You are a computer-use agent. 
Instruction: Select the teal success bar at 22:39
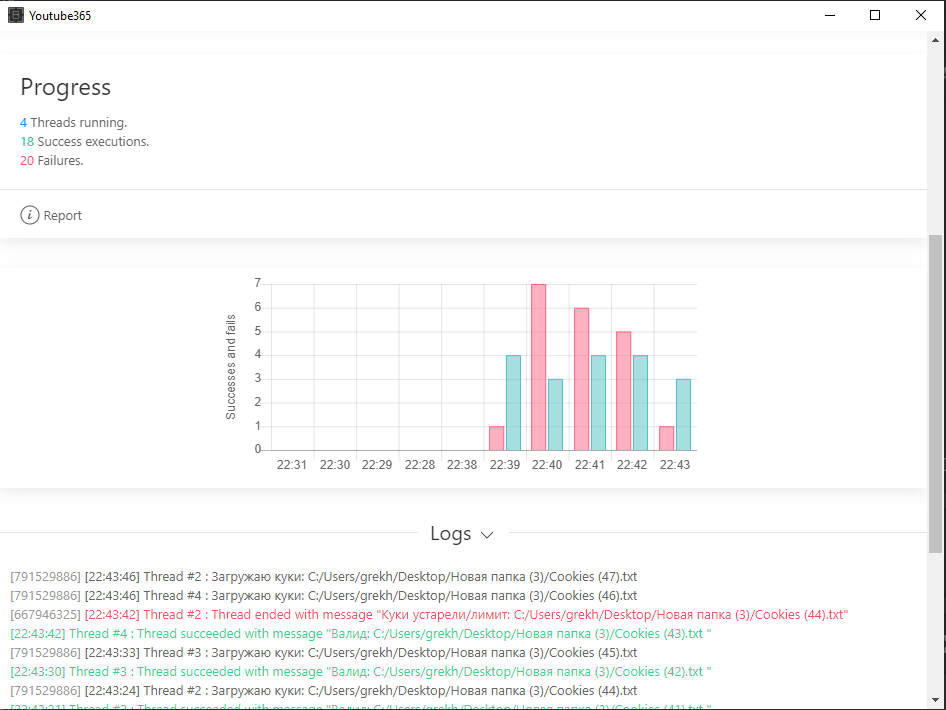513,402
